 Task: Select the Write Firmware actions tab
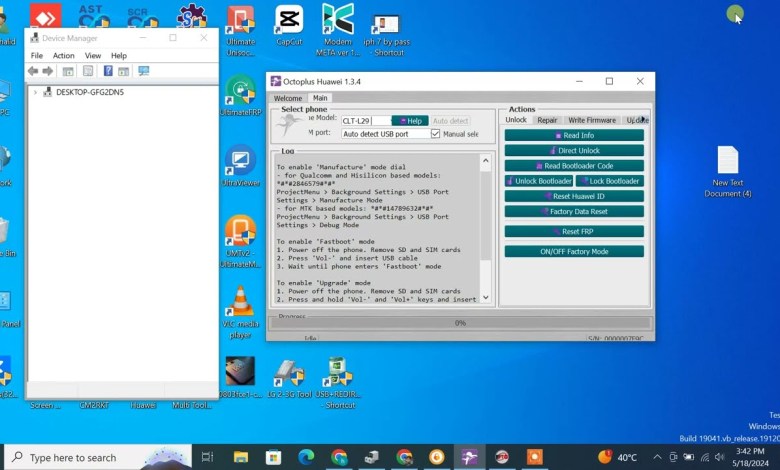point(591,120)
